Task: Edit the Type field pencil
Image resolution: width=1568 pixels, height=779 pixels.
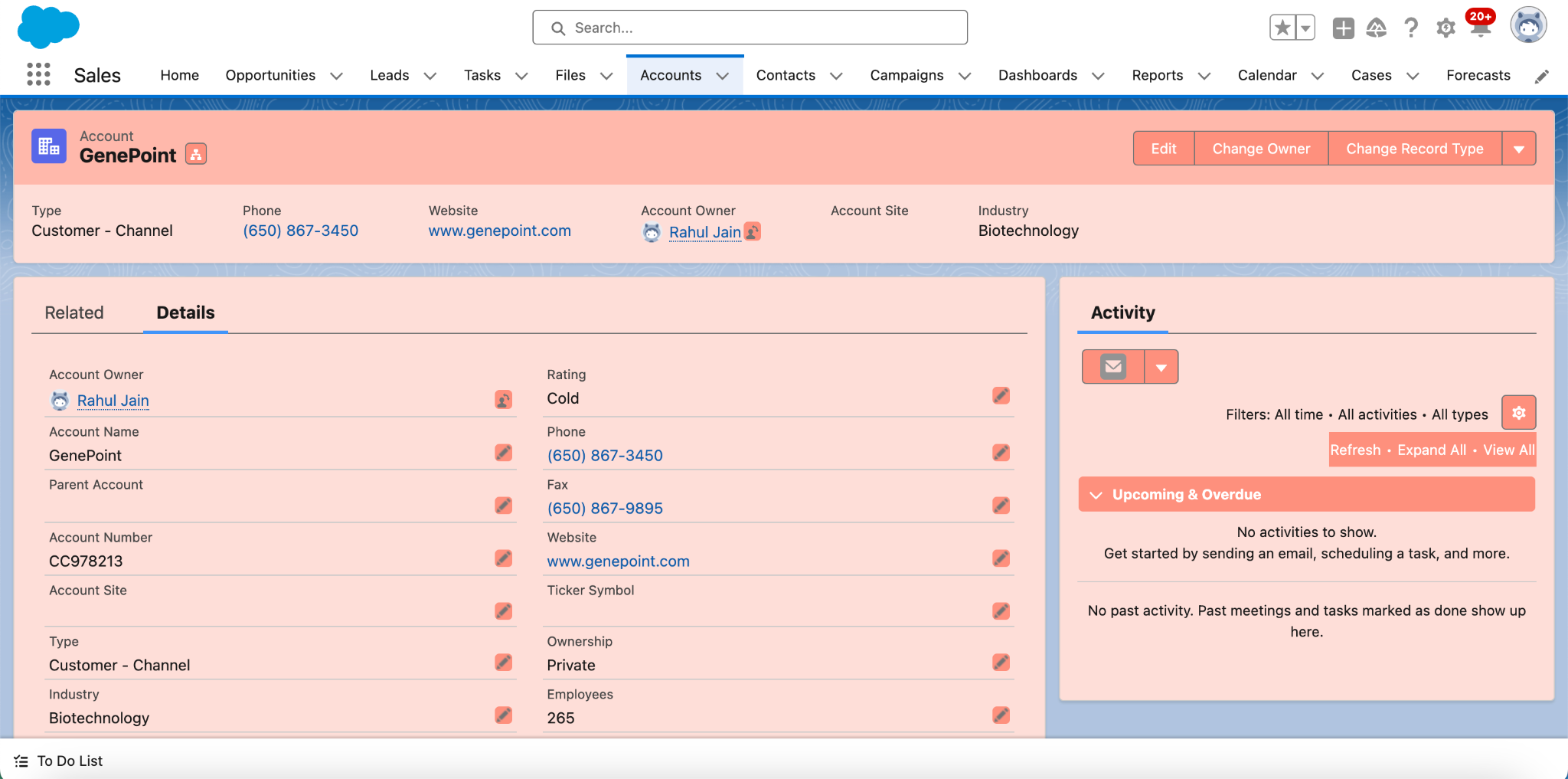Action: coord(503,663)
